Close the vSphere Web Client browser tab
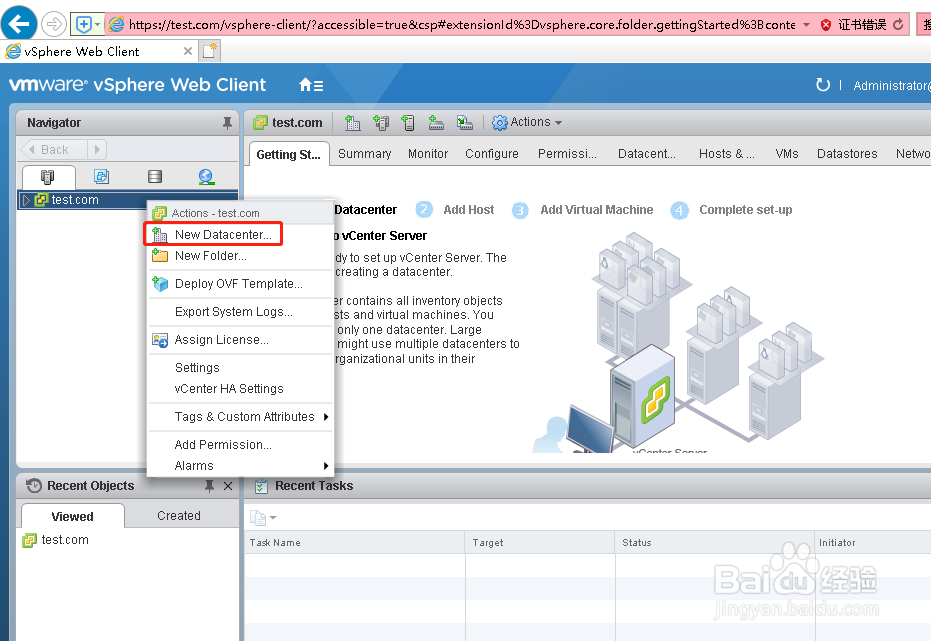Viewport: 931px width, 641px height. tap(188, 51)
